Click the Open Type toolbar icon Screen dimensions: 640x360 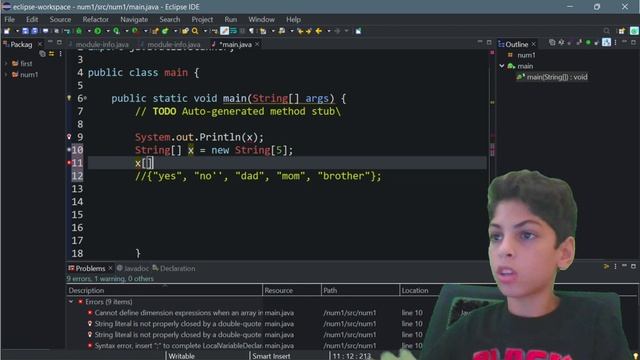click(x=185, y=31)
